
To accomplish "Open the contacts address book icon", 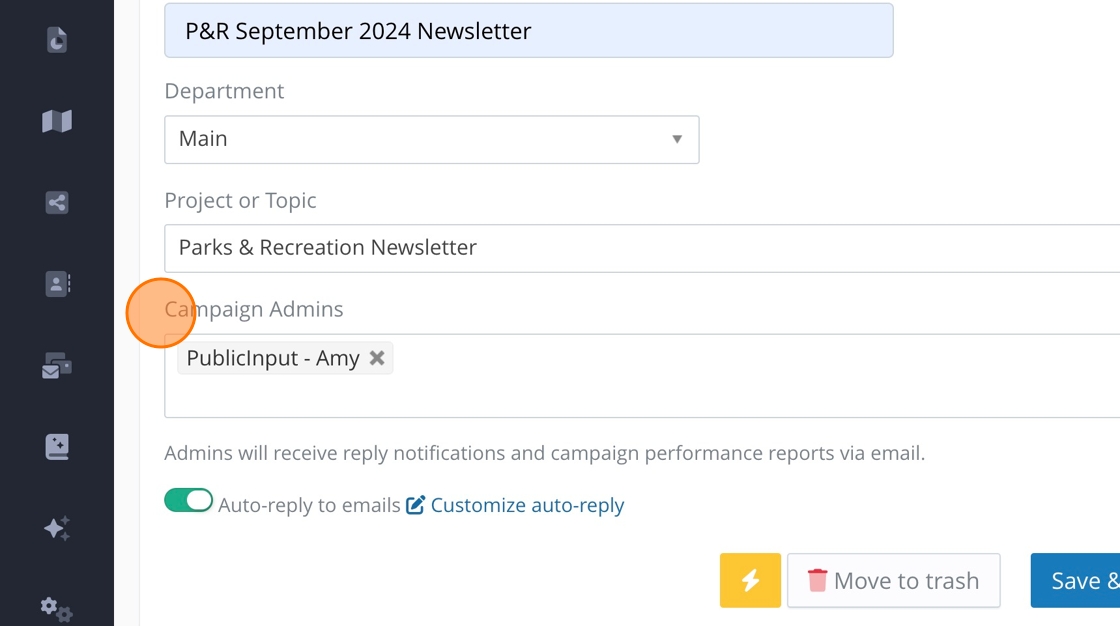I will tap(57, 284).
